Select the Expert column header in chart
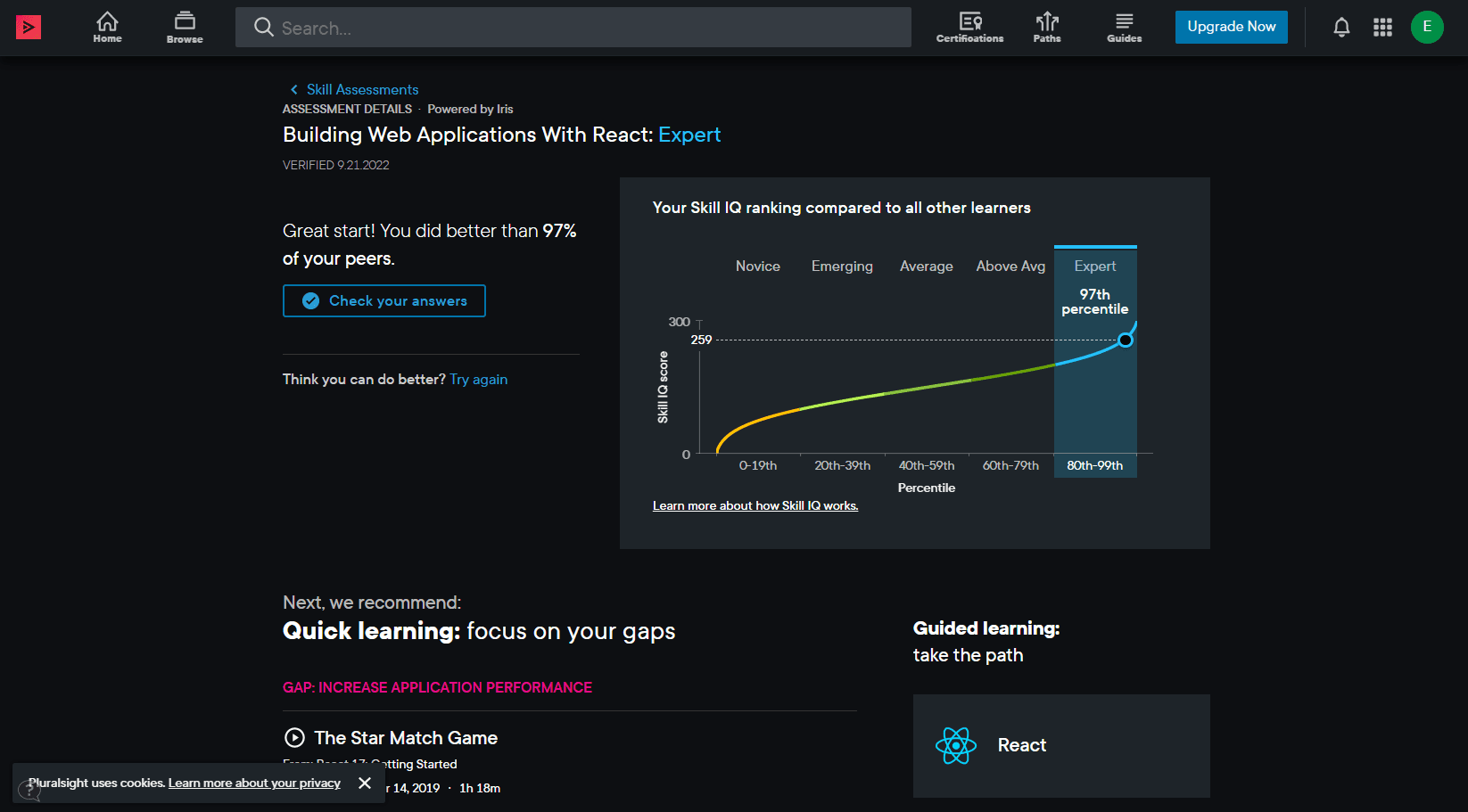1468x812 pixels. coord(1095,267)
